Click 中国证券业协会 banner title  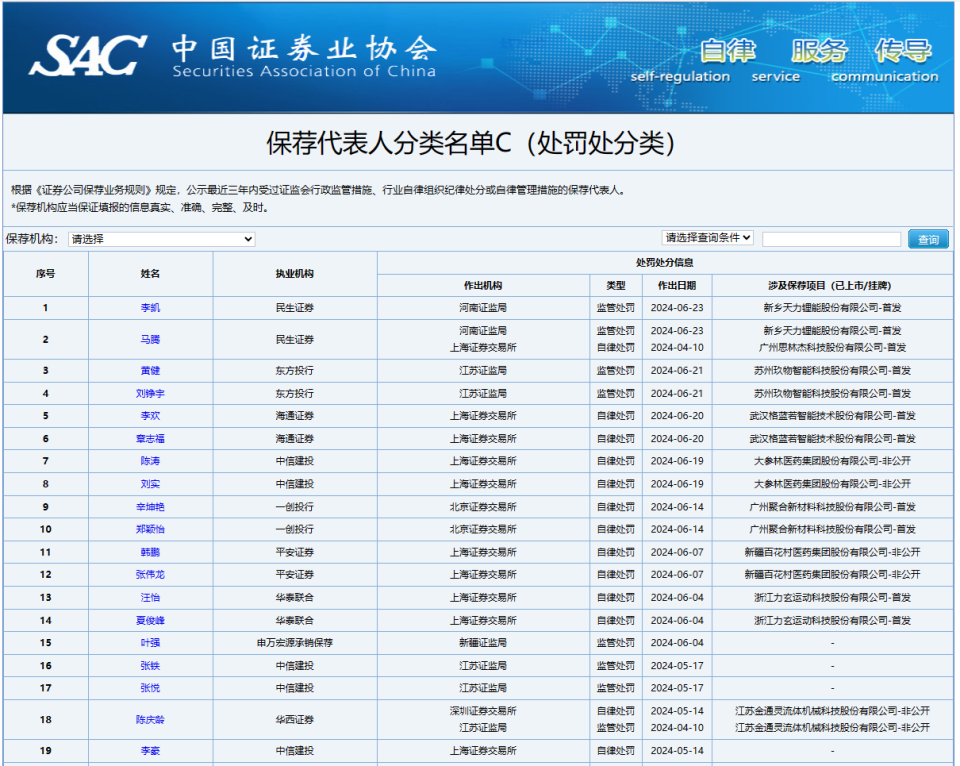point(304,48)
